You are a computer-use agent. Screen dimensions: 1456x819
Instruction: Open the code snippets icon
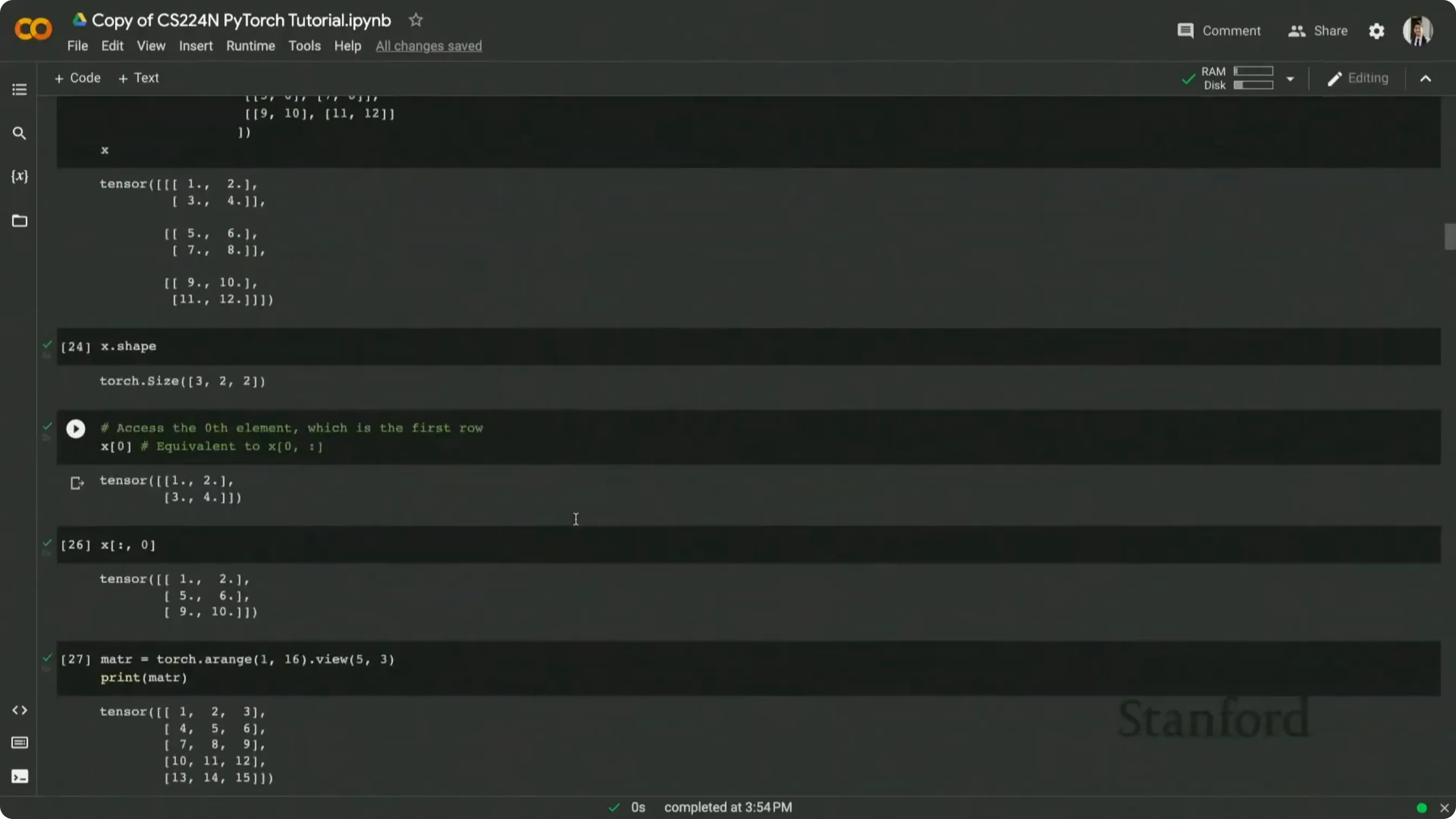pos(19,710)
